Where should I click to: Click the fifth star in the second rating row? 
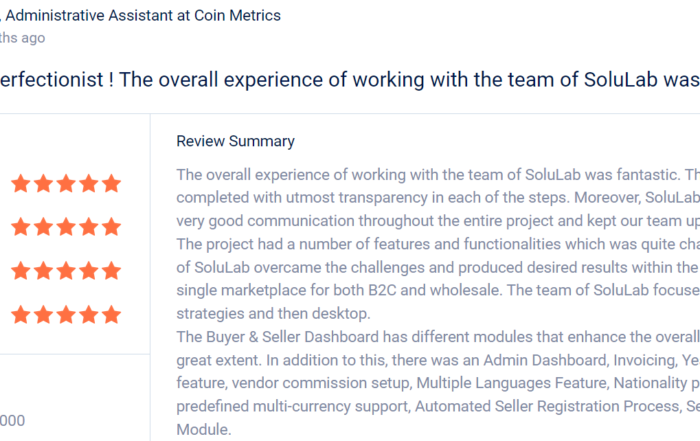pos(112,227)
